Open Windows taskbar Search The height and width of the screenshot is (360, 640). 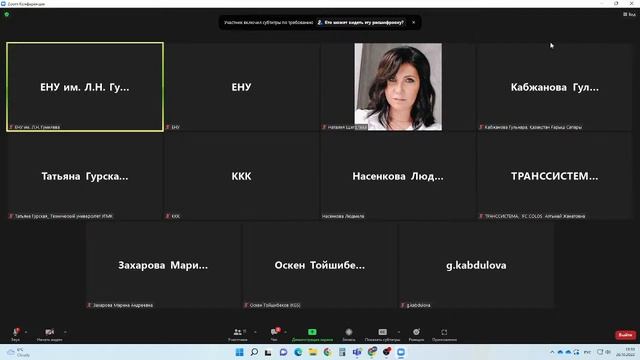coord(254,352)
